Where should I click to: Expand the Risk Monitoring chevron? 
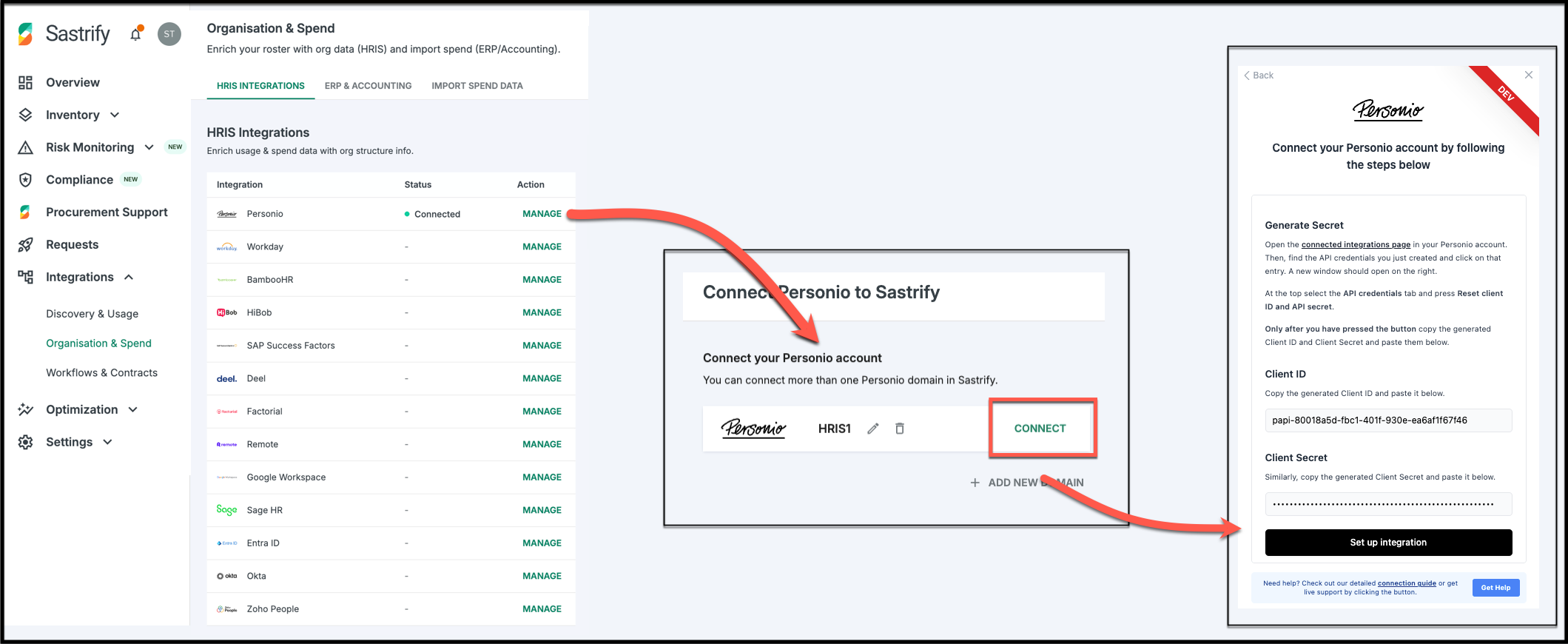tap(149, 147)
